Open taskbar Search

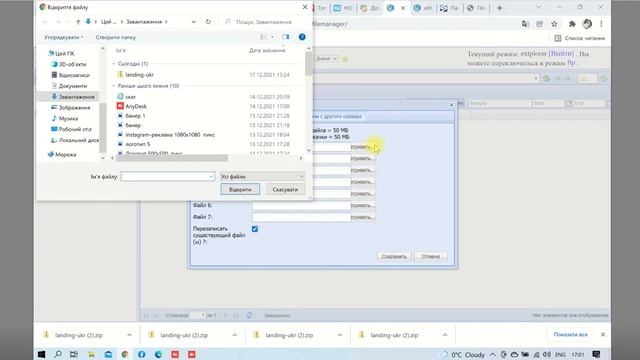click(x=58, y=354)
